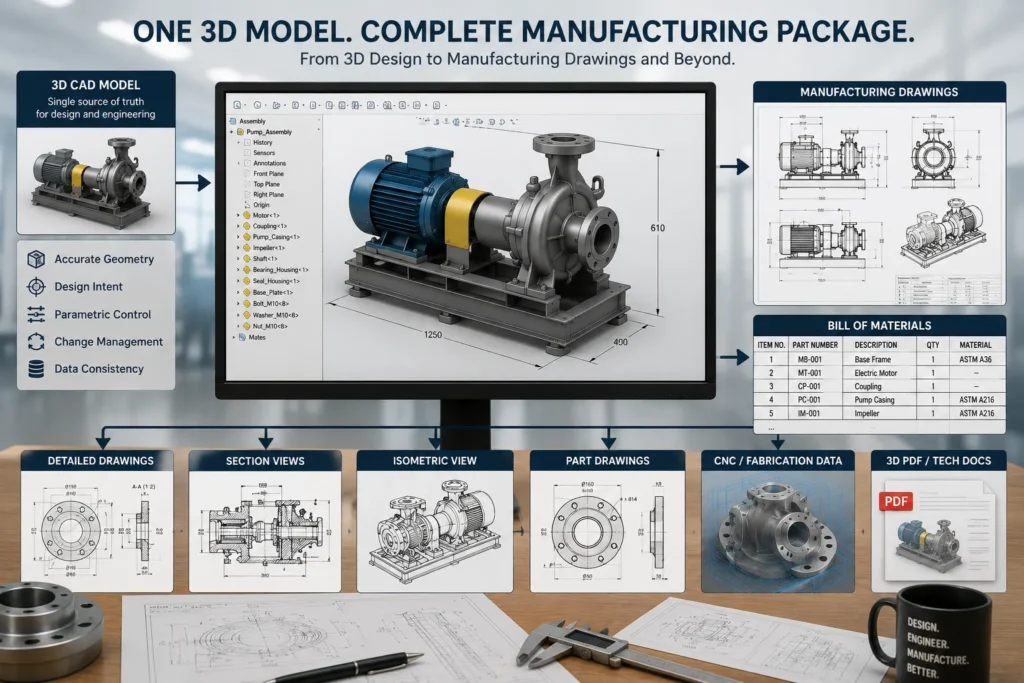Open the Part Drawings card
The height and width of the screenshot is (683, 1024).
click(x=607, y=520)
